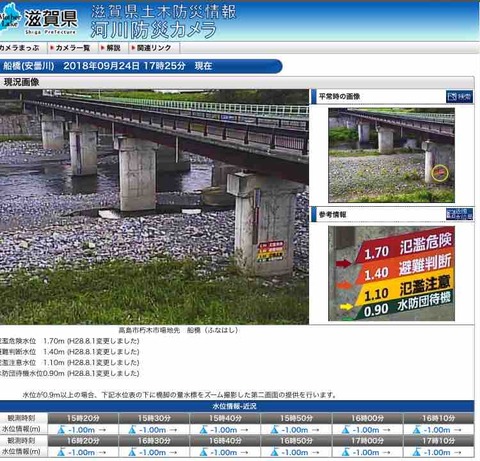The width and height of the screenshot is (480, 461).
Task: Open the normal-time bridge thumbnail image
Action: pyautogui.click(x=391, y=155)
